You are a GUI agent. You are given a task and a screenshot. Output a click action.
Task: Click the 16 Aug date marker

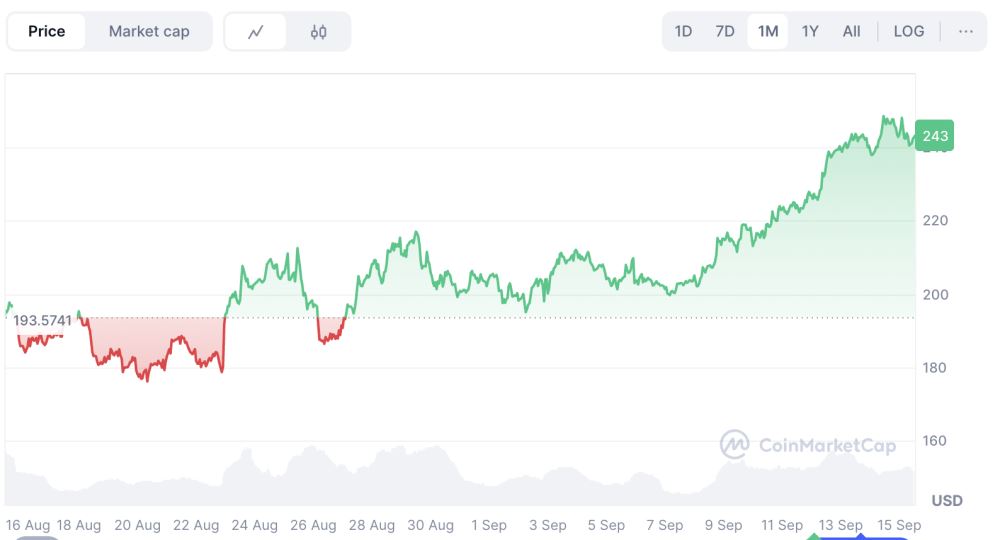[x=28, y=525]
